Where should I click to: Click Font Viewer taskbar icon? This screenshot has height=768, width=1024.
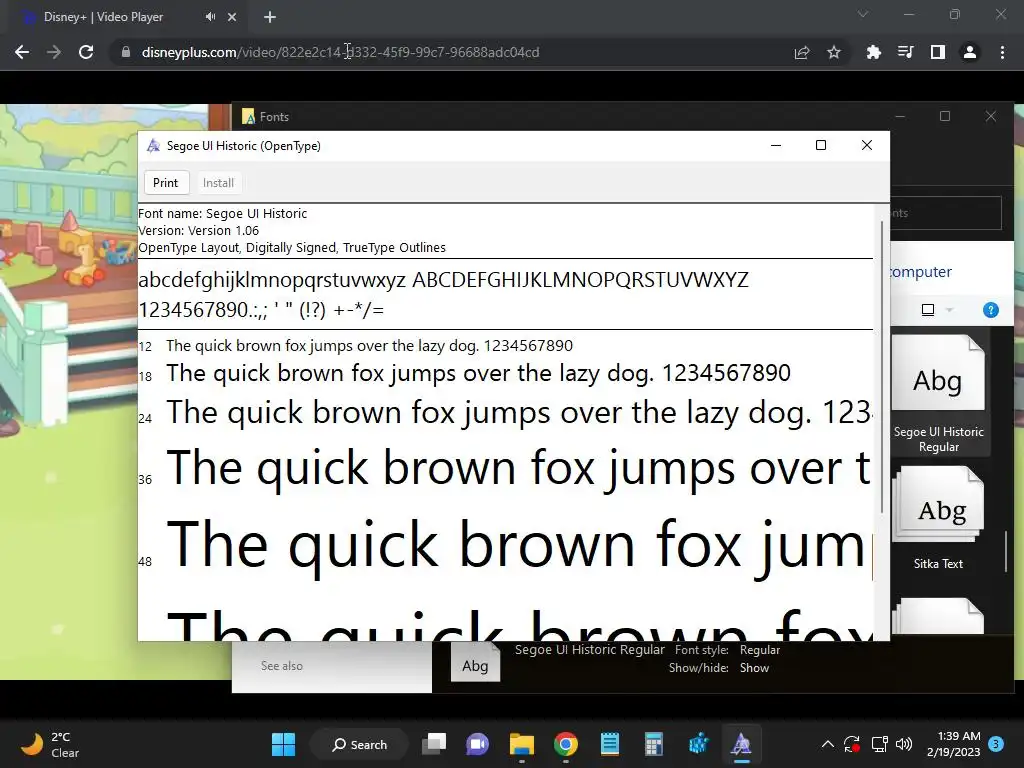point(741,744)
